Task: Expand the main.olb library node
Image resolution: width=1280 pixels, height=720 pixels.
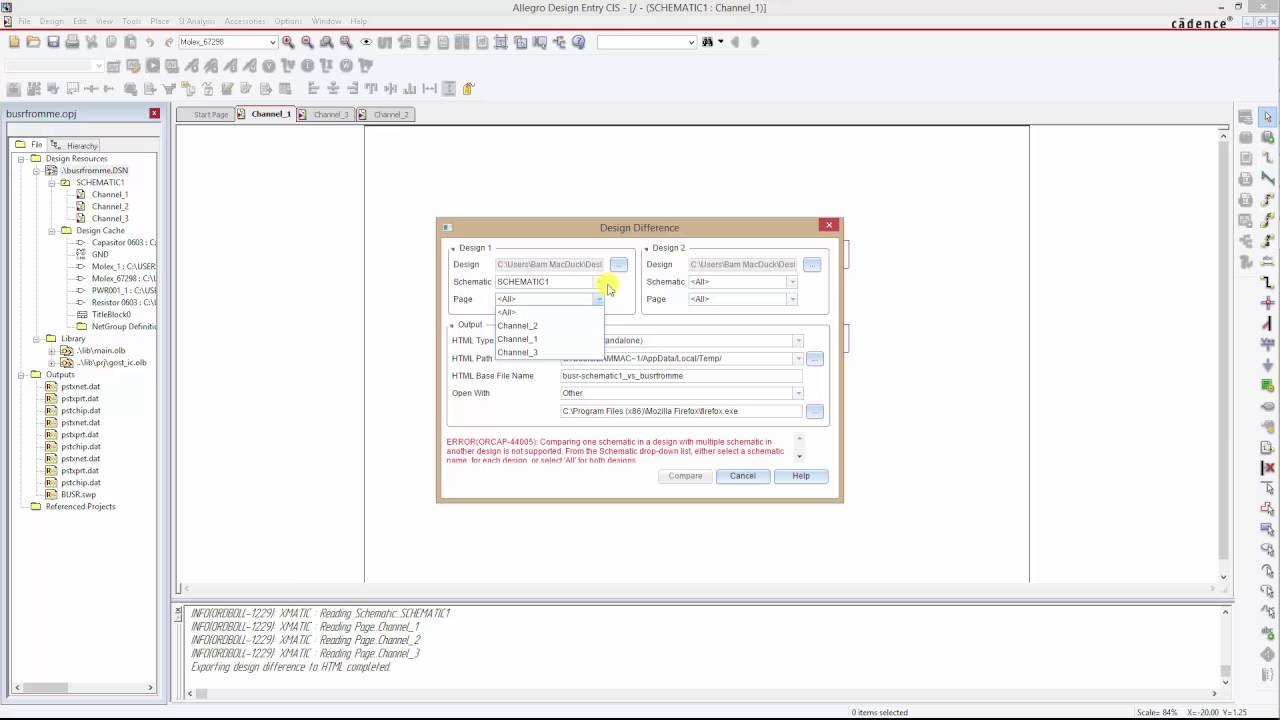Action: pyautogui.click(x=52, y=350)
